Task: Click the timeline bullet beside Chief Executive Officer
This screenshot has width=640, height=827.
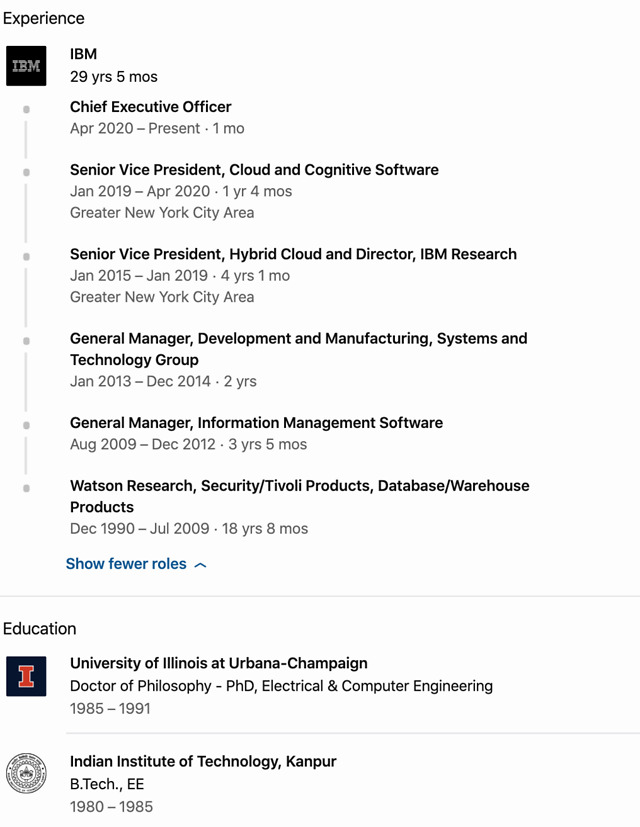Action: tap(26, 109)
